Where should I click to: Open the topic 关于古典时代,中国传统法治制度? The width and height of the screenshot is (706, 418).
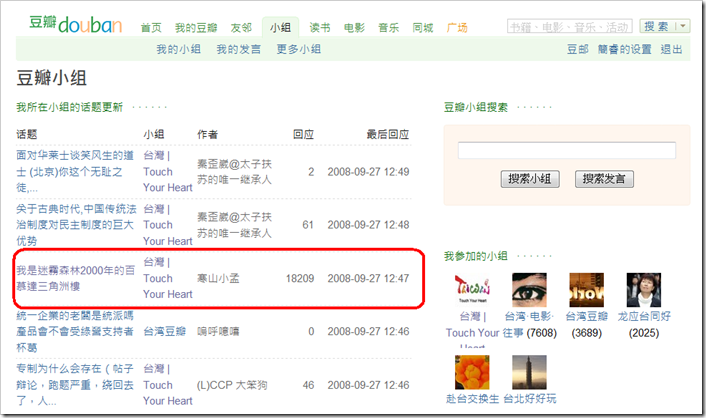tap(76, 224)
